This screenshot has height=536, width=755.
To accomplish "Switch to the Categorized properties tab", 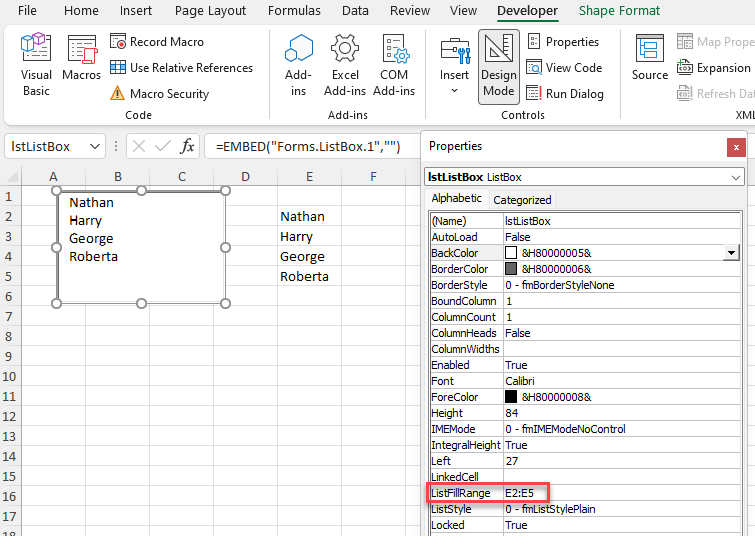I will pos(522,200).
